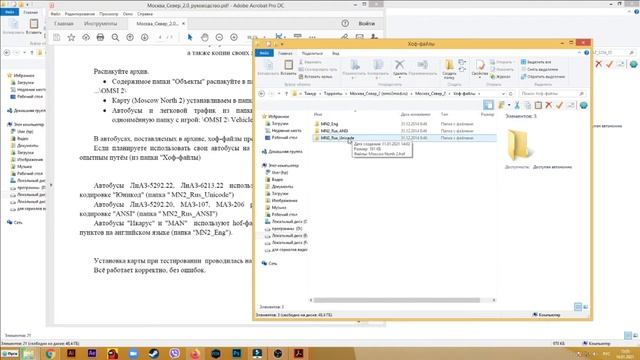Switch to Главная tab in Acrobat
Screen dimensions: 640x360
pos(64,24)
